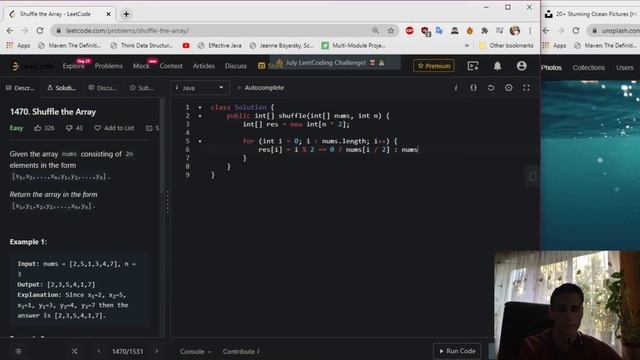The height and width of the screenshot is (360, 640).
Task: Open the Submissions tab
Action: (142, 88)
